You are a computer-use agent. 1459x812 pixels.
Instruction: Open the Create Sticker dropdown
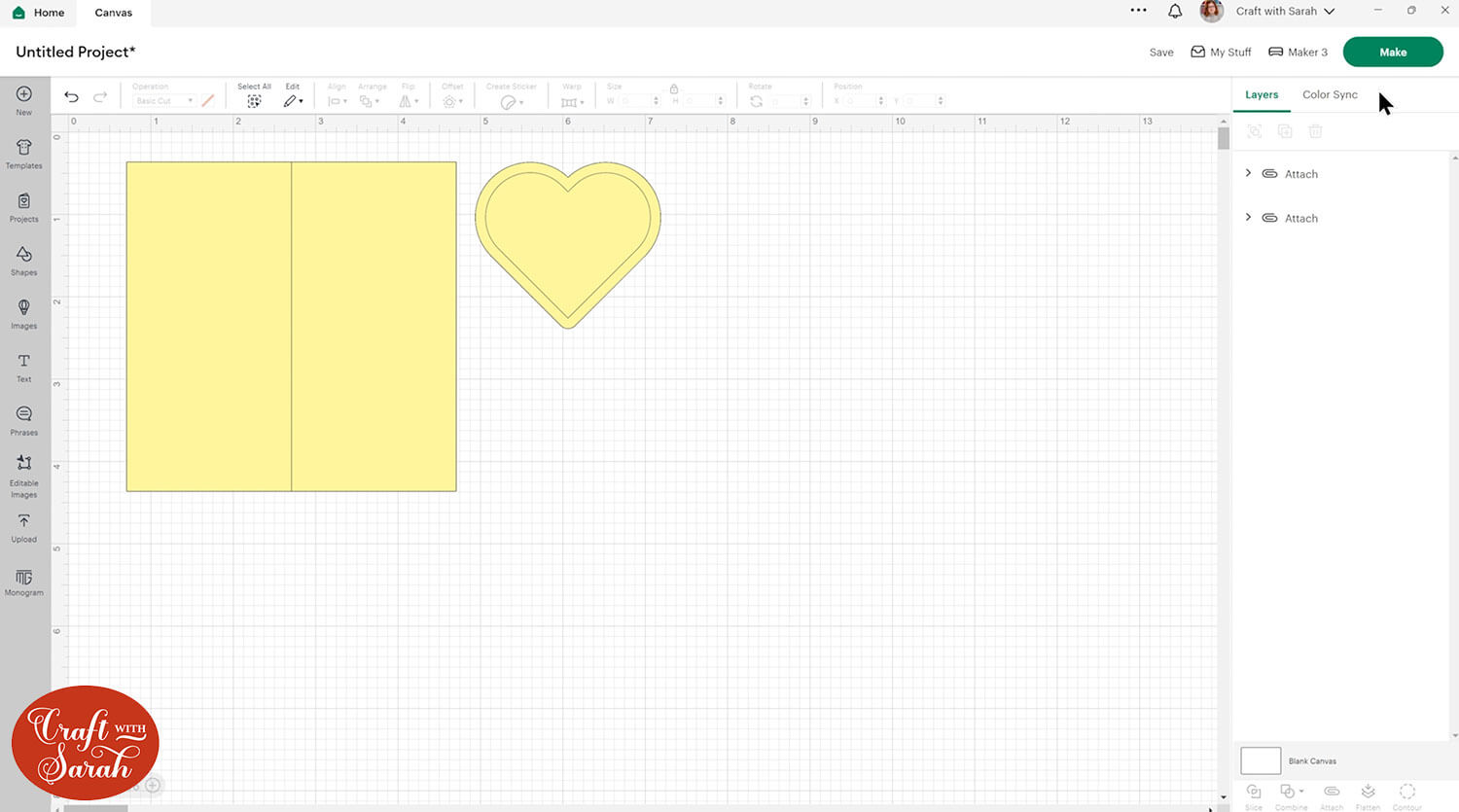point(512,102)
